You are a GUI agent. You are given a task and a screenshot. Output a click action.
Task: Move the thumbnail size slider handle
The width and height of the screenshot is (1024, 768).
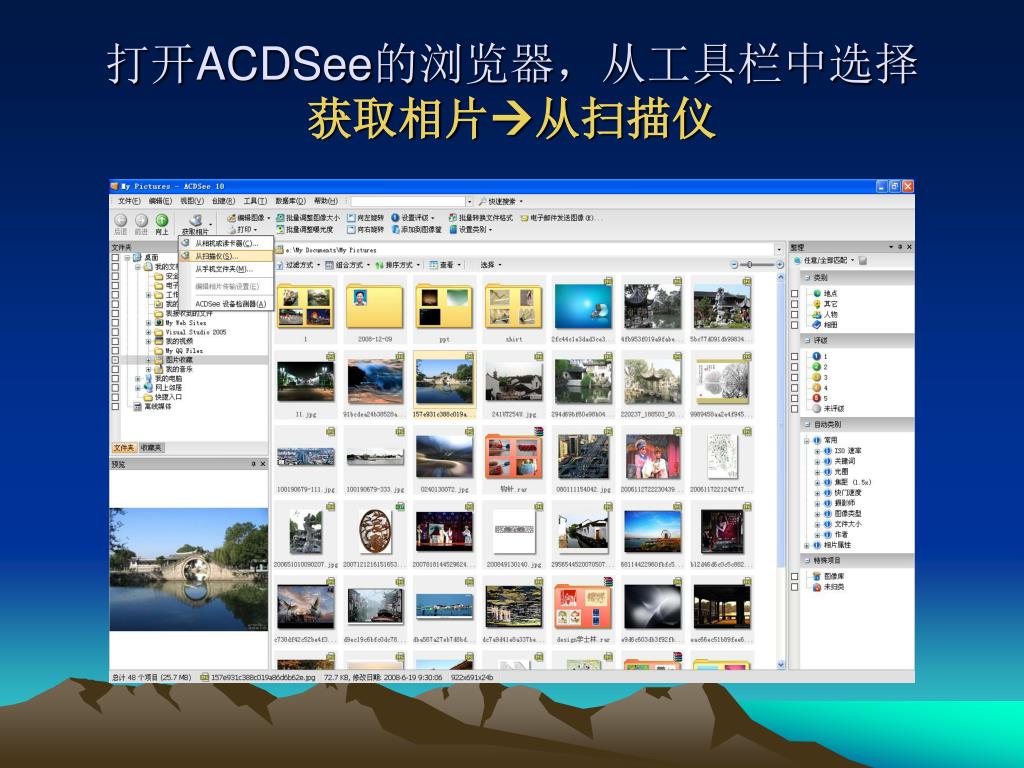click(750, 264)
